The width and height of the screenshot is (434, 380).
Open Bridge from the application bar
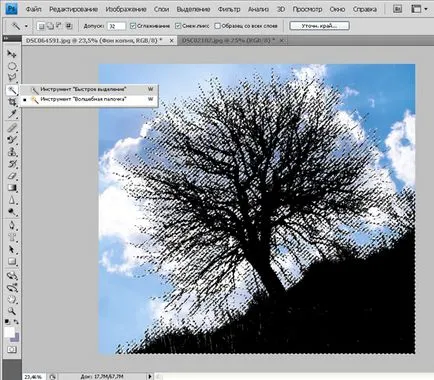coord(397,9)
